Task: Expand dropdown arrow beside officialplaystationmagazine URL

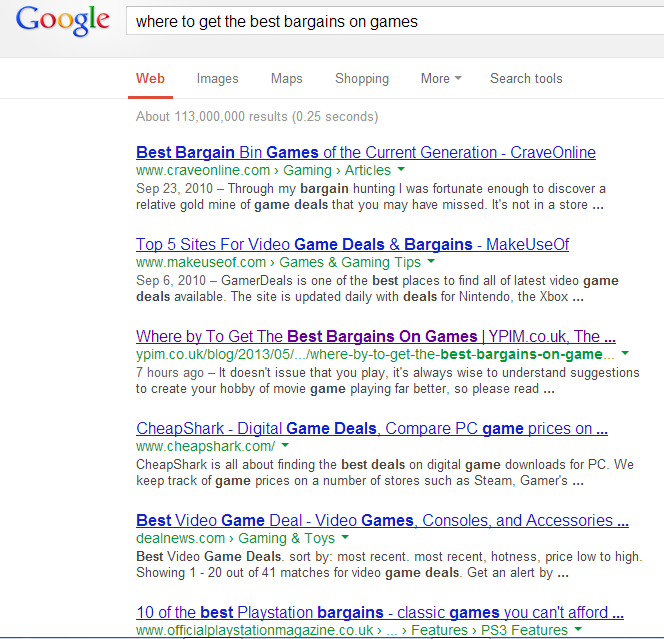Action: (578, 629)
